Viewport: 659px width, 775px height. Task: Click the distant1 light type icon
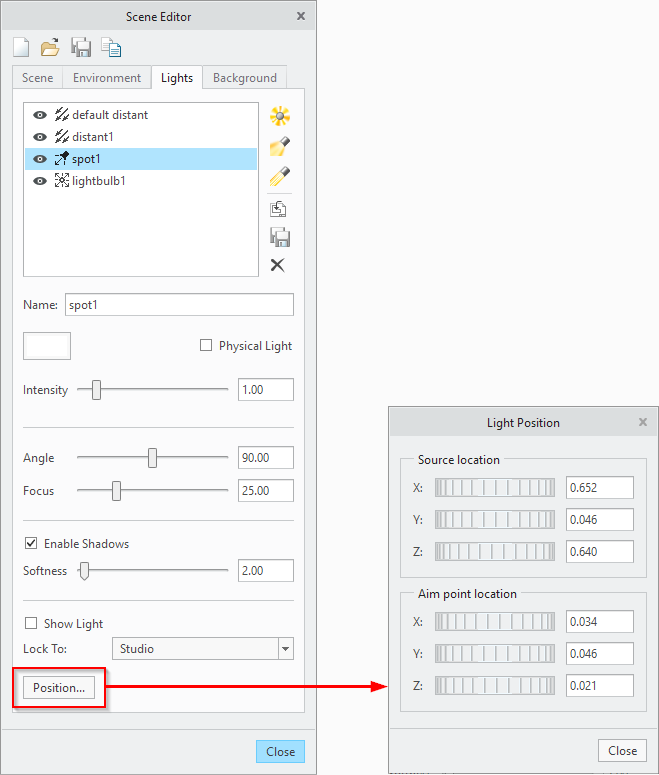[61, 136]
